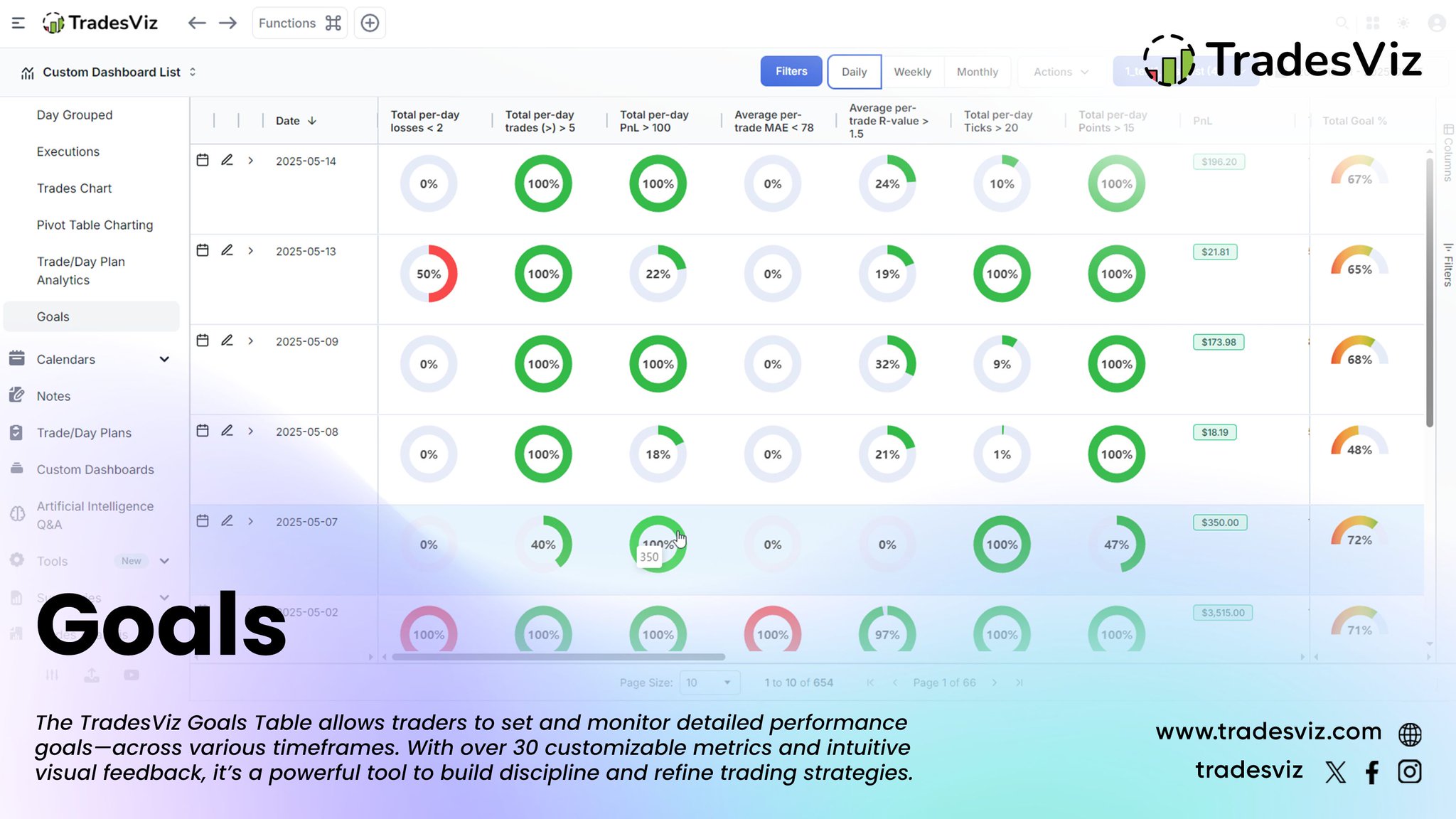Click the add plus circle icon
This screenshot has height=819, width=1456.
click(370, 23)
